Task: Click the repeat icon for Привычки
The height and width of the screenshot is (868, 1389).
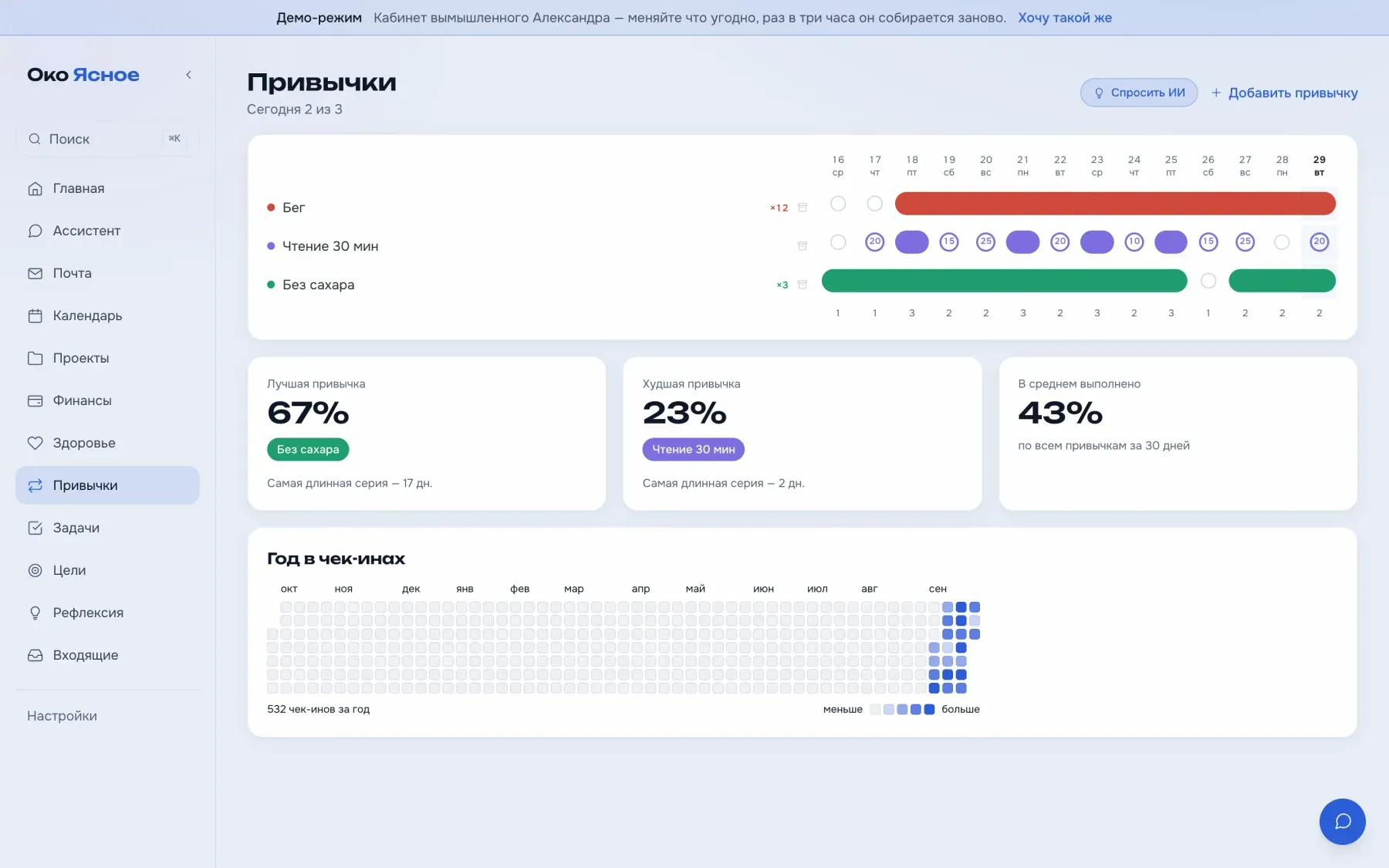Action: [x=35, y=485]
